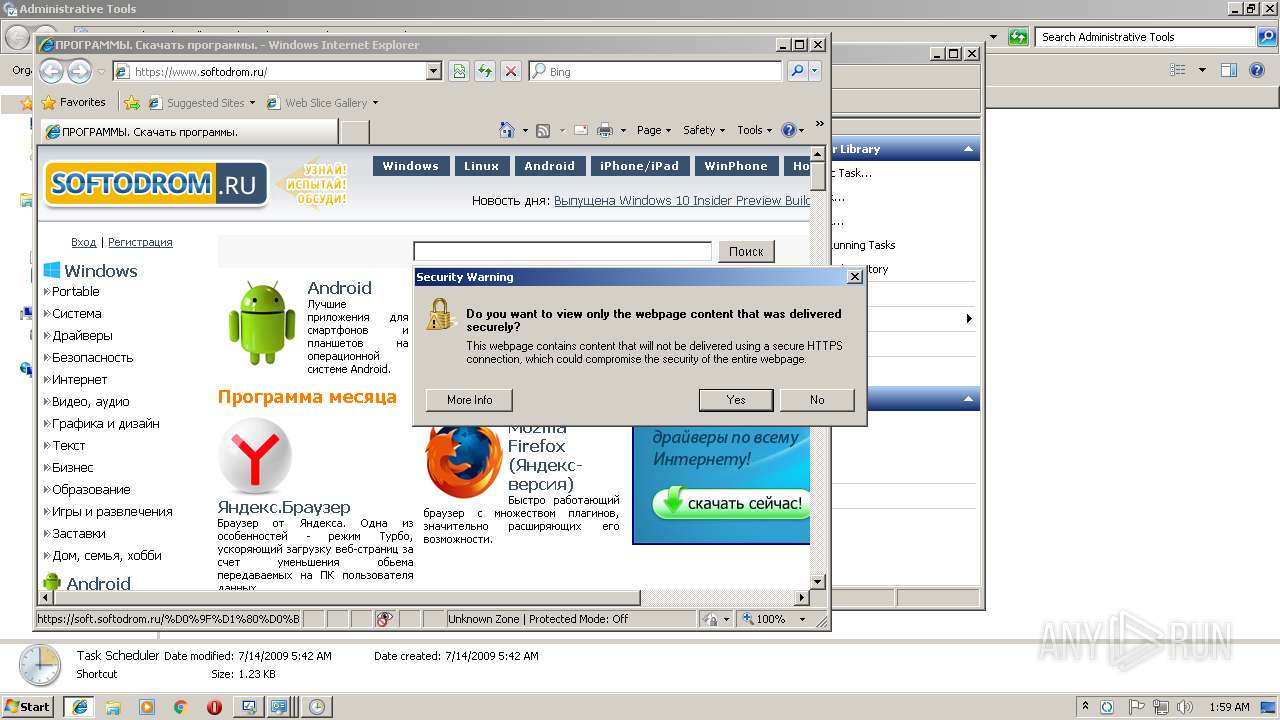Click the Mozilla Firefox icon
The width and height of the screenshot is (1280, 720).
tap(463, 462)
